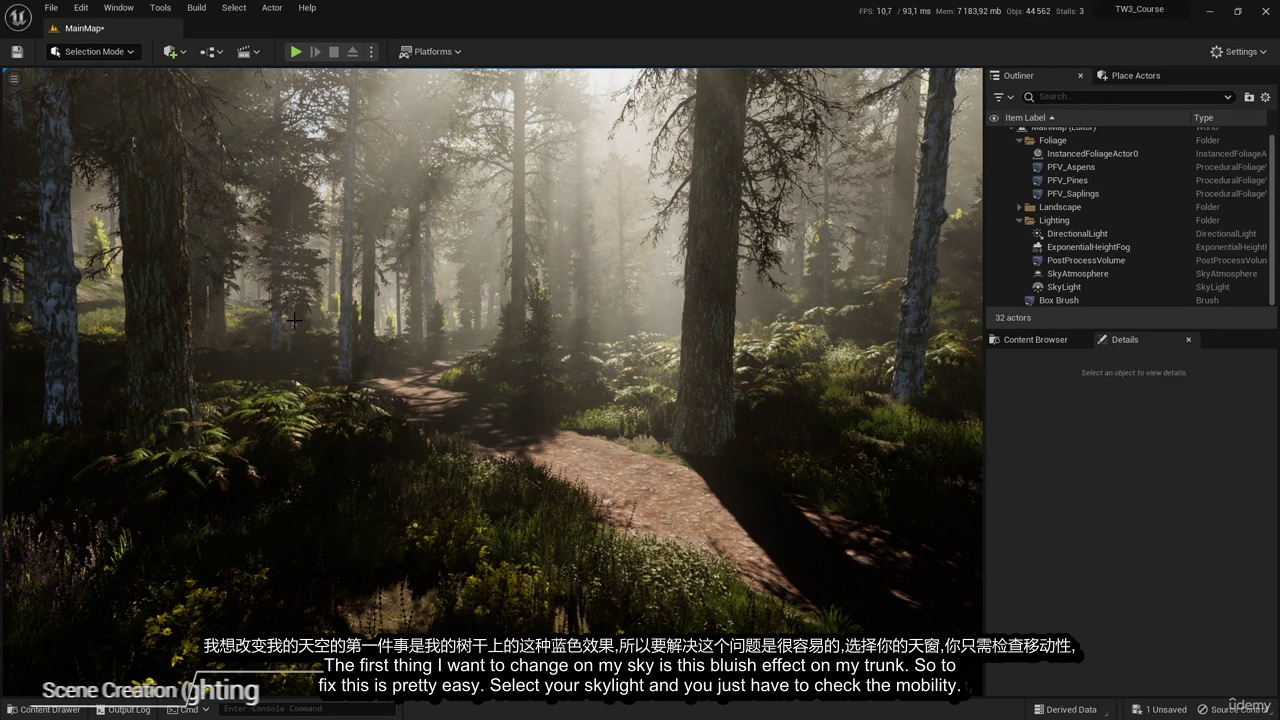1280x720 pixels.
Task: Sort by Type column header
Action: [x=1203, y=118]
